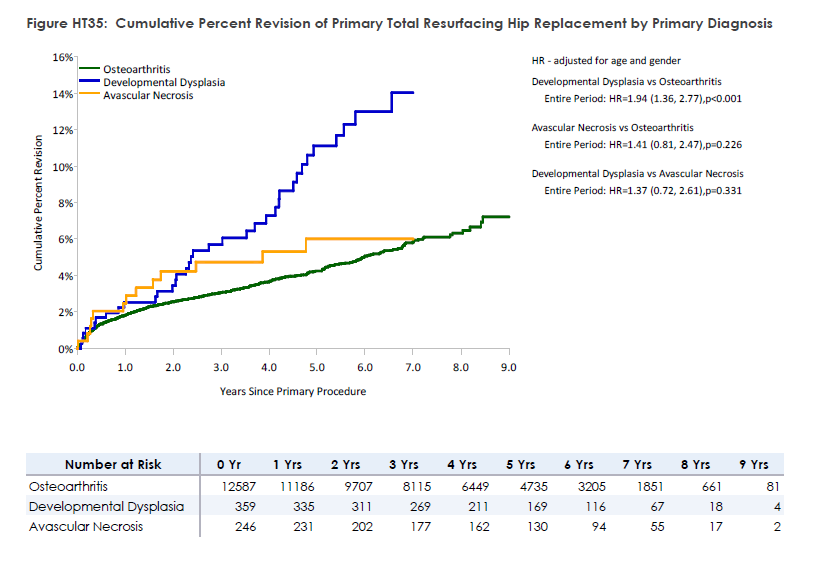Click the Figure HT35 chart title
Image resolution: width=834 pixels, height=566 pixels.
400,24
